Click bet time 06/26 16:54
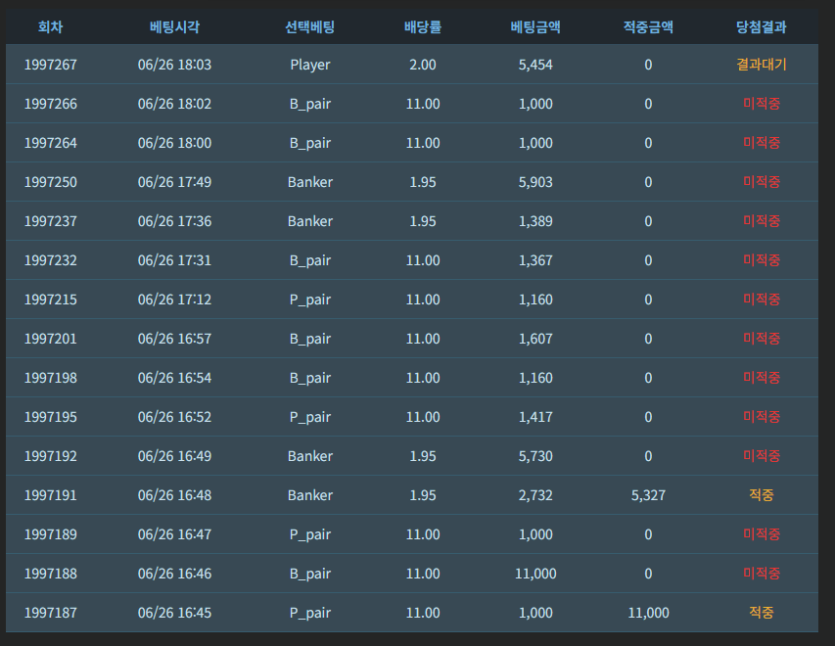This screenshot has height=646, width=835. (175, 378)
